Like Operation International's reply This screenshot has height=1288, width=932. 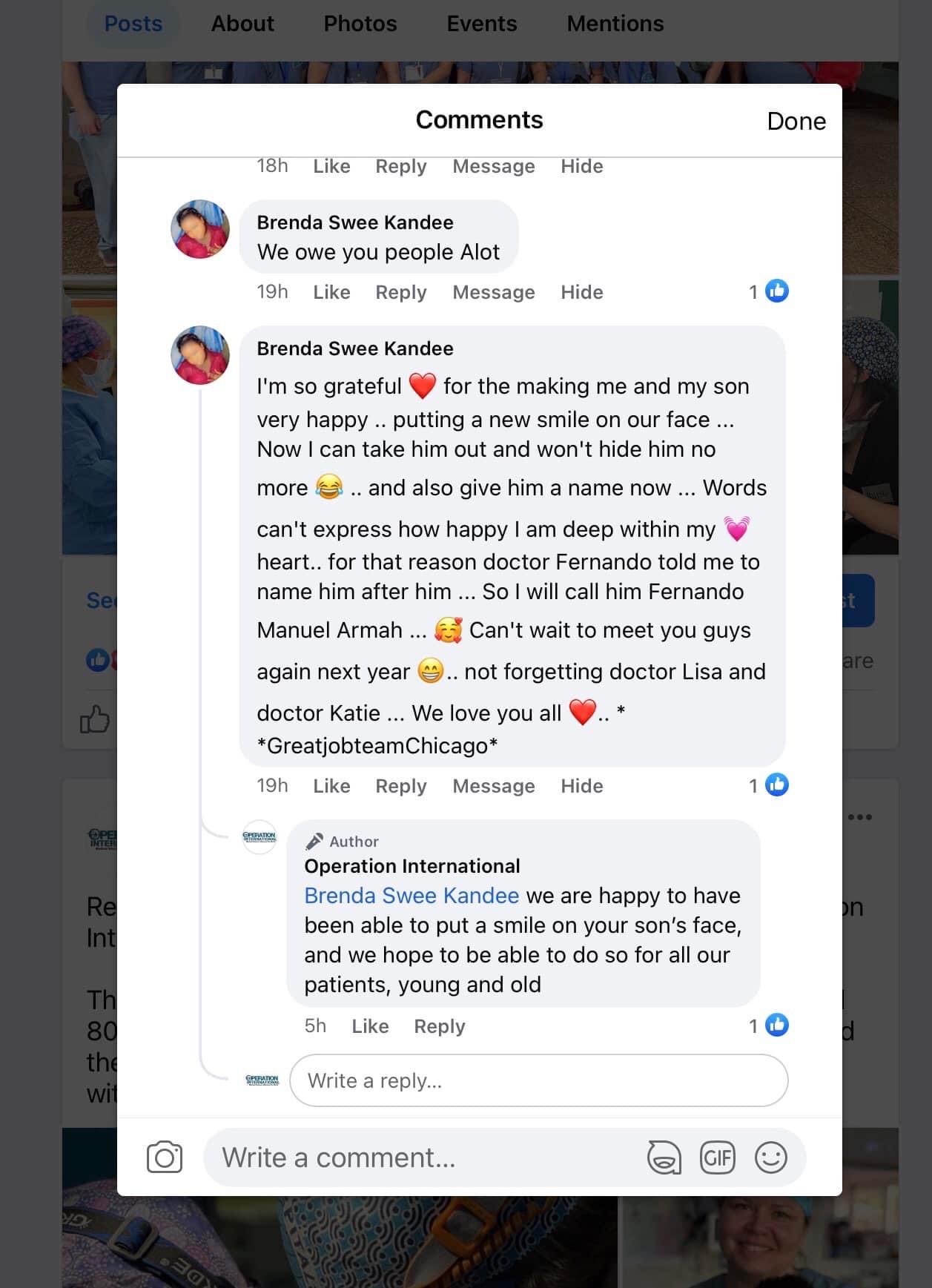(x=370, y=1026)
